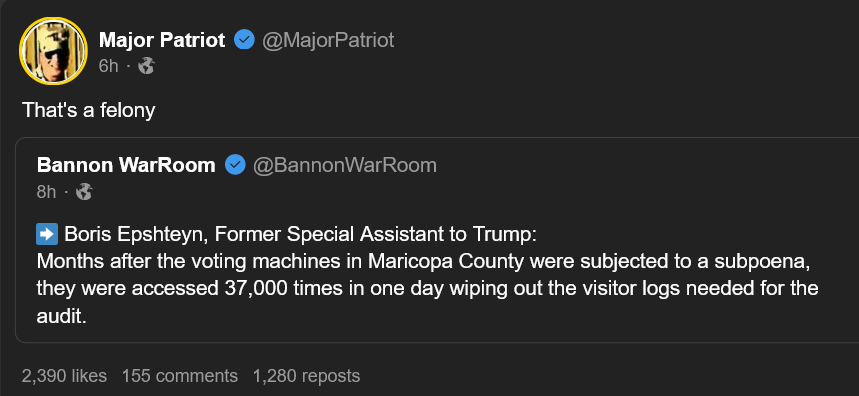Click the verified badge beside Bannon WarRoom
This screenshot has width=859, height=396.
coord(235,165)
